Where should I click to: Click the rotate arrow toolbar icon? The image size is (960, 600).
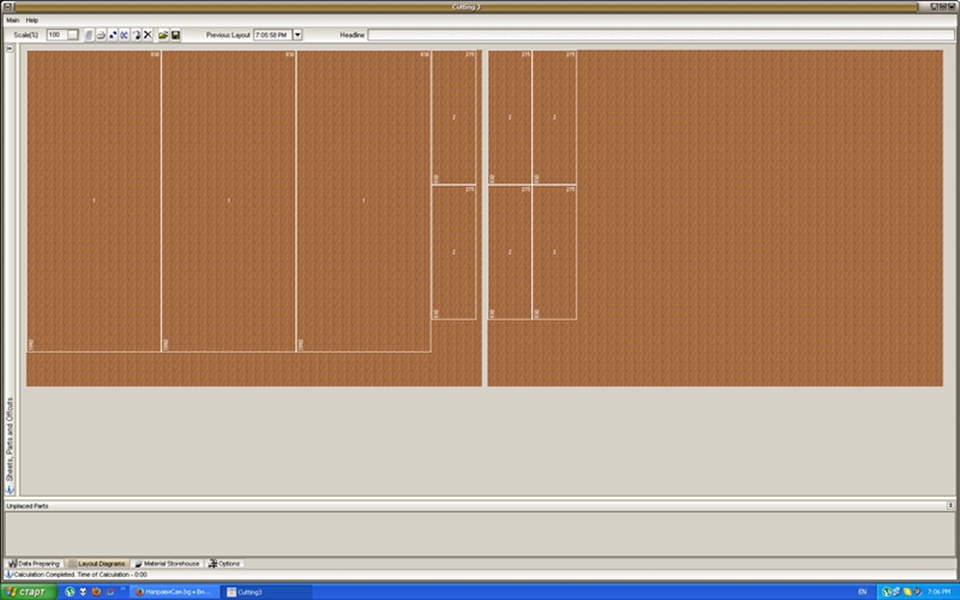point(136,35)
